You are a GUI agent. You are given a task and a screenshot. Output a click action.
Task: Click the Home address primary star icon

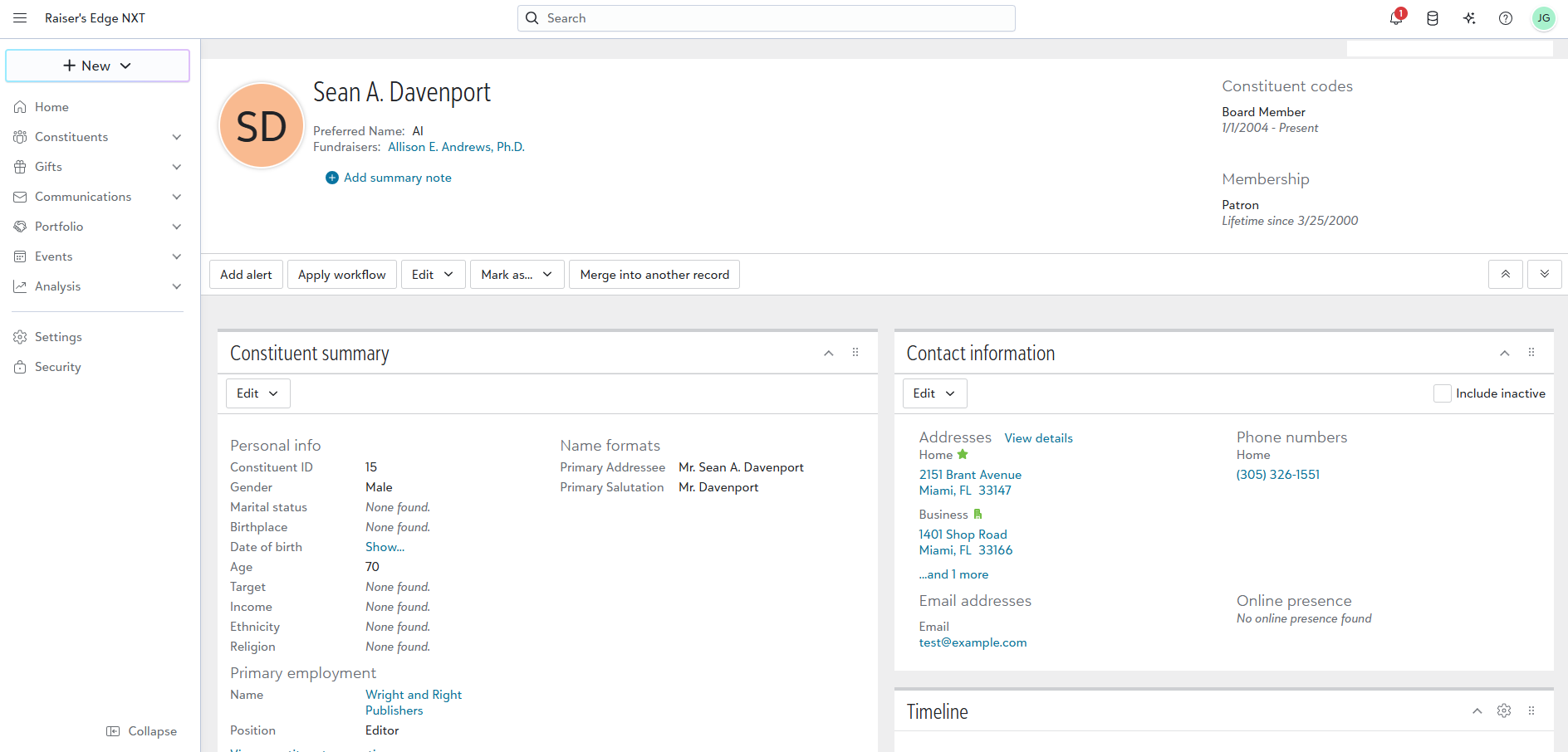pyautogui.click(x=963, y=454)
